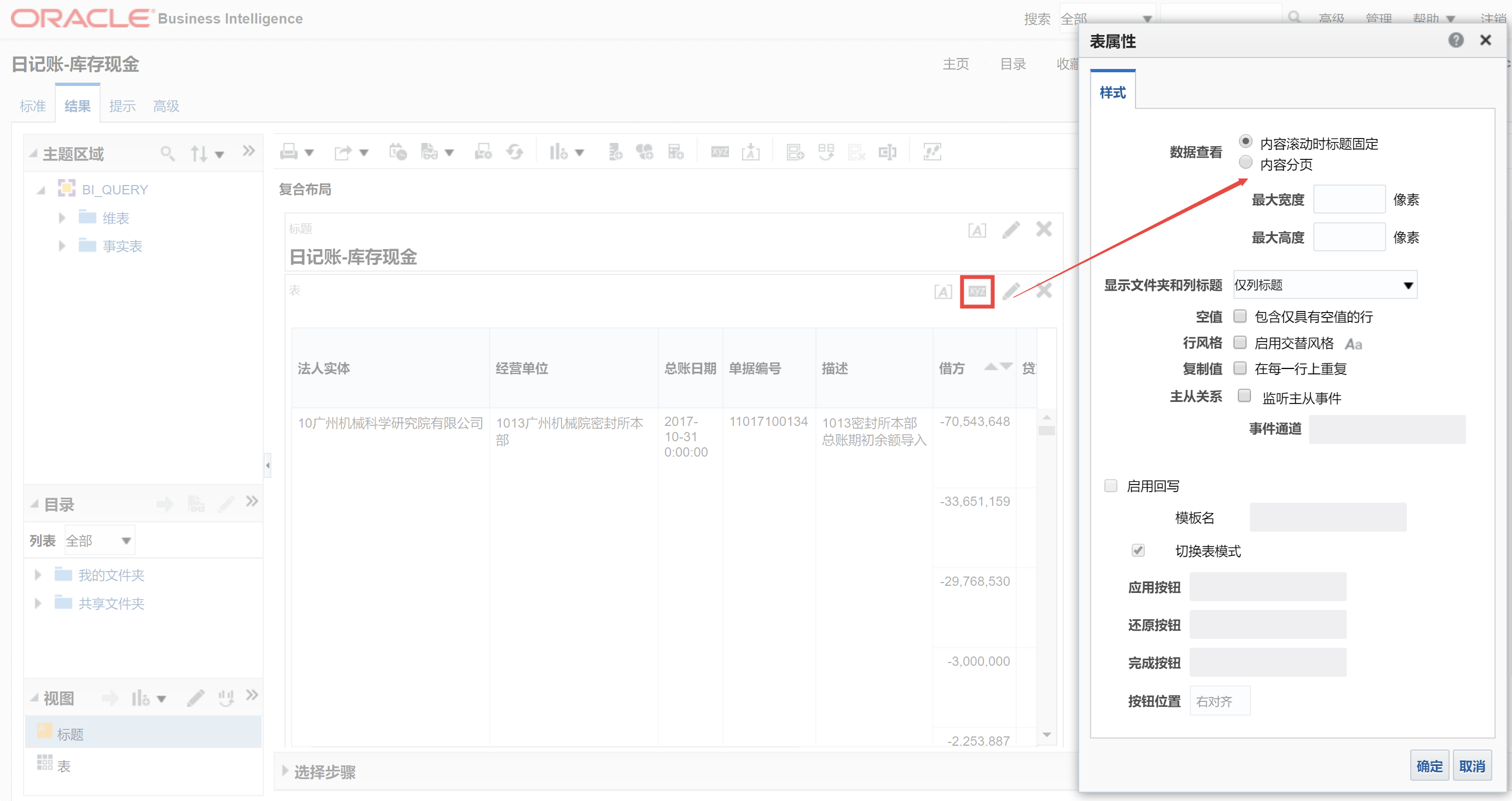
Task: Switch to the 标准 tab
Action: point(32,106)
